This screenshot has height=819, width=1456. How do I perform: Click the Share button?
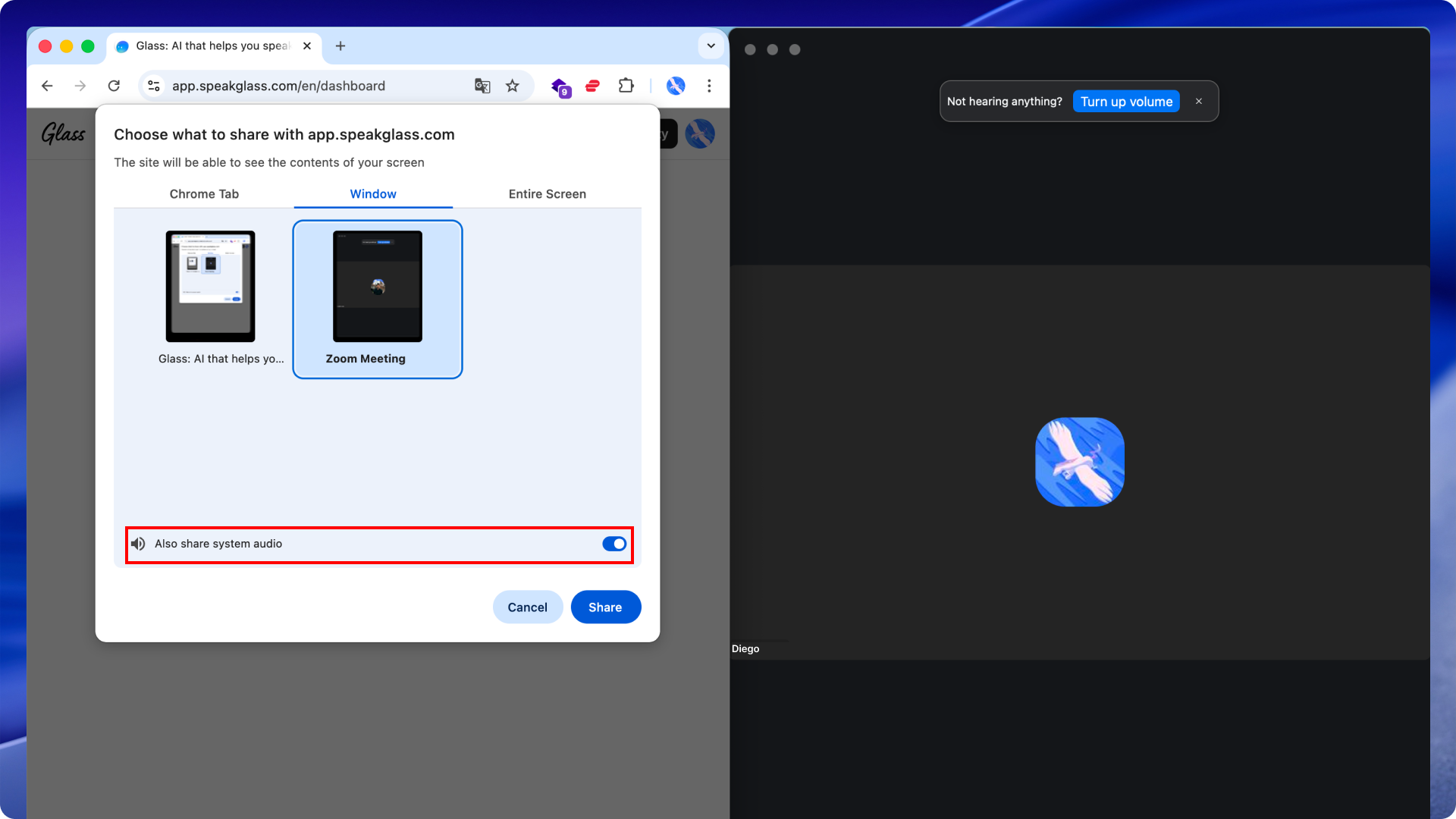click(x=605, y=607)
